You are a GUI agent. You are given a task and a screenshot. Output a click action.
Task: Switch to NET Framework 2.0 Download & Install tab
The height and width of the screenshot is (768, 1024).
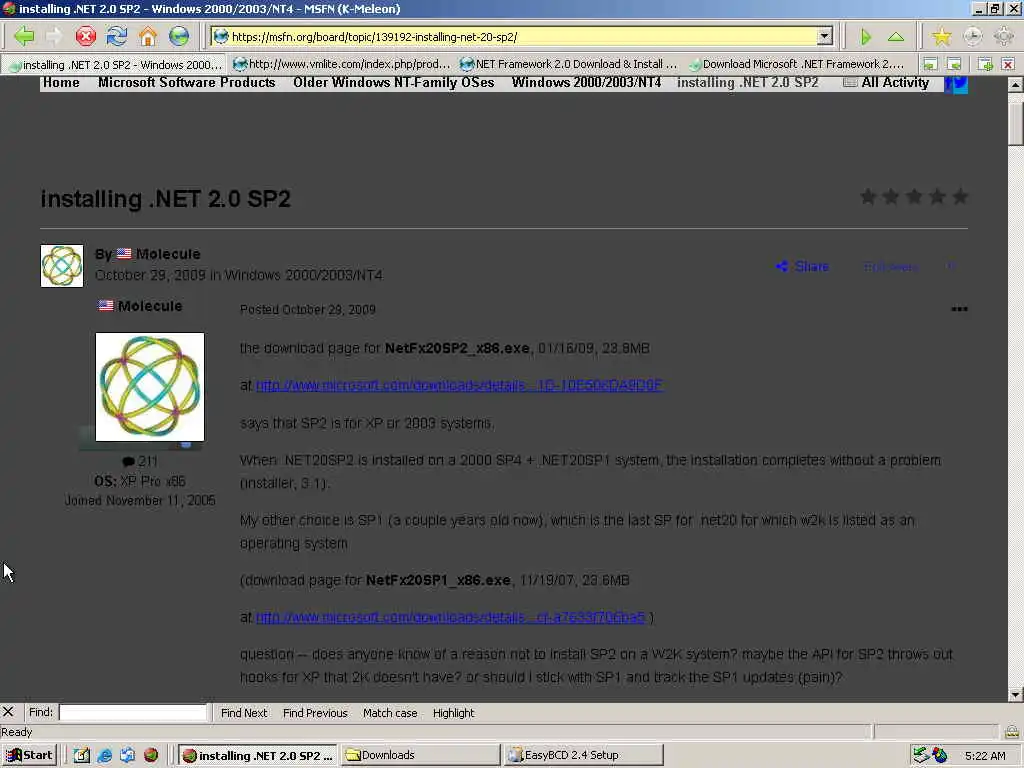click(568, 64)
